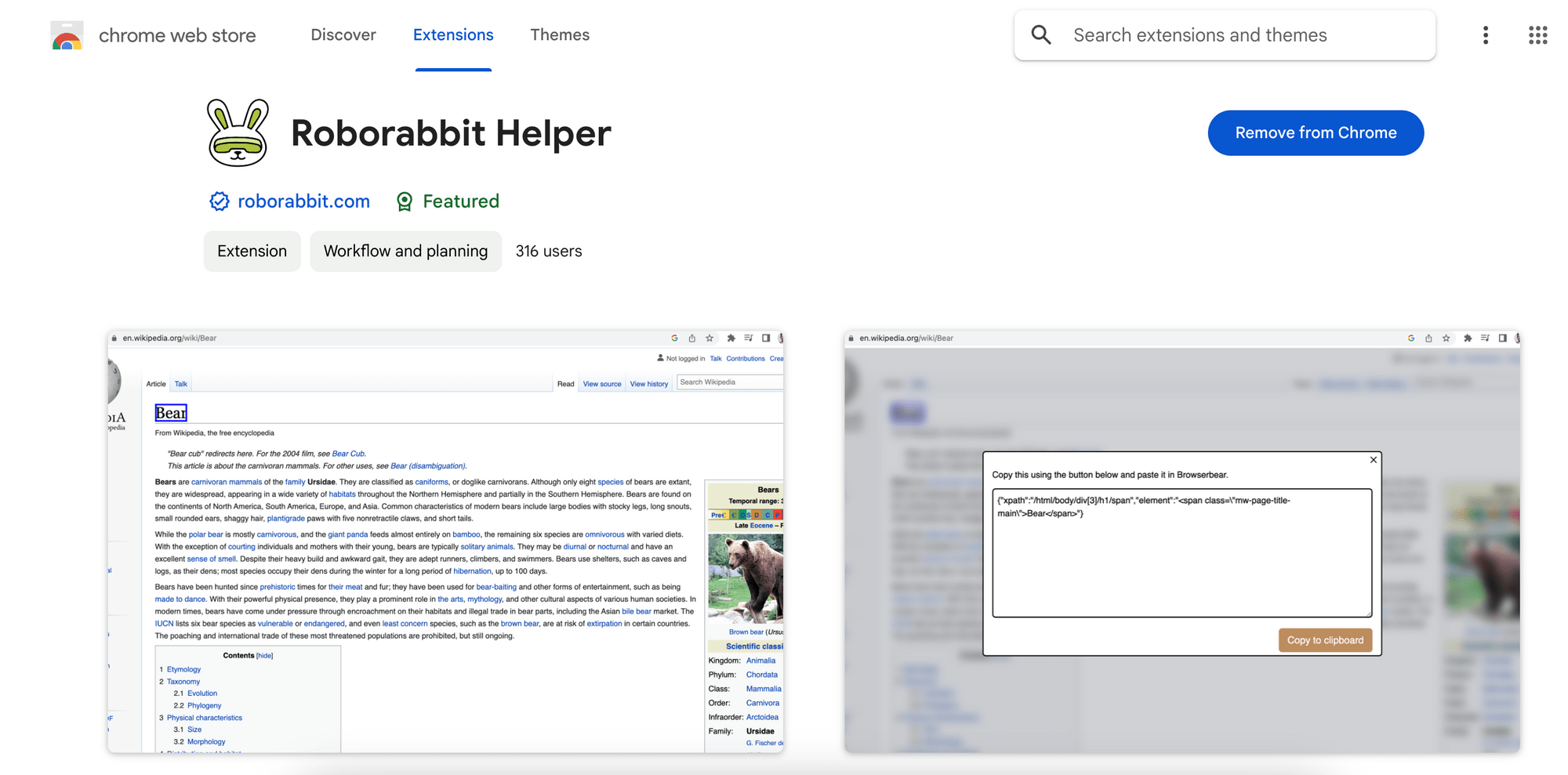Open the Google apps grid
The height and width of the screenshot is (775, 1568).
coord(1537,34)
